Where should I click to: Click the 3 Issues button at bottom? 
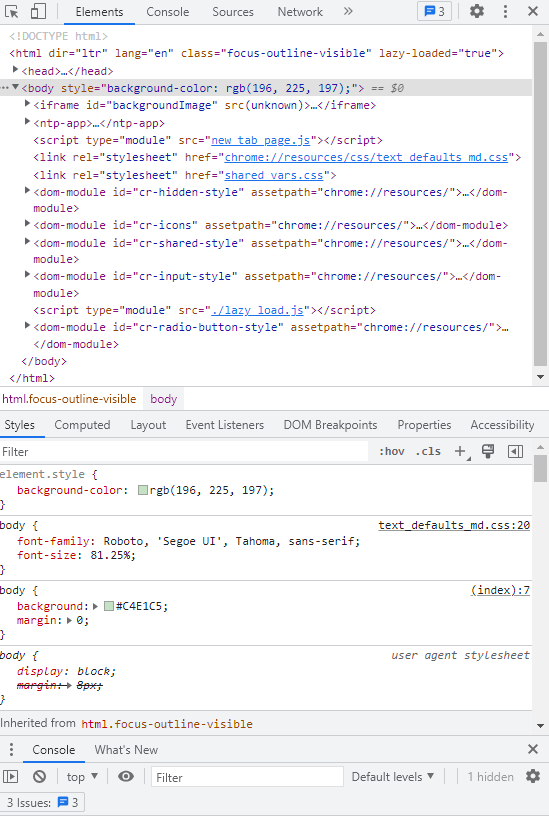(x=43, y=802)
